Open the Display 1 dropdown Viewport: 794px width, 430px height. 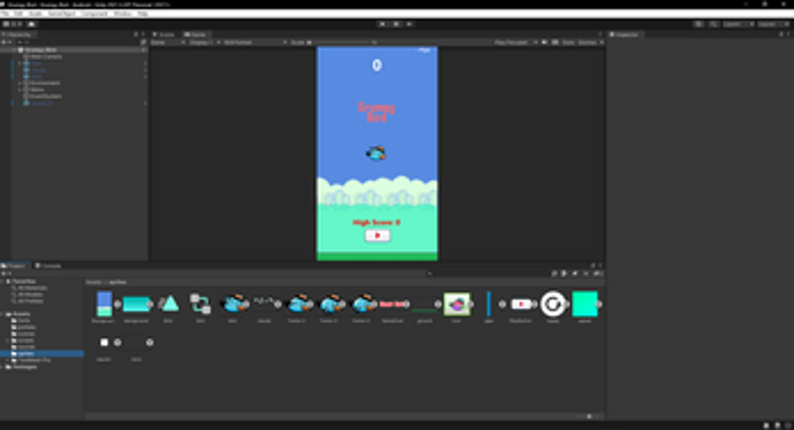coord(204,43)
